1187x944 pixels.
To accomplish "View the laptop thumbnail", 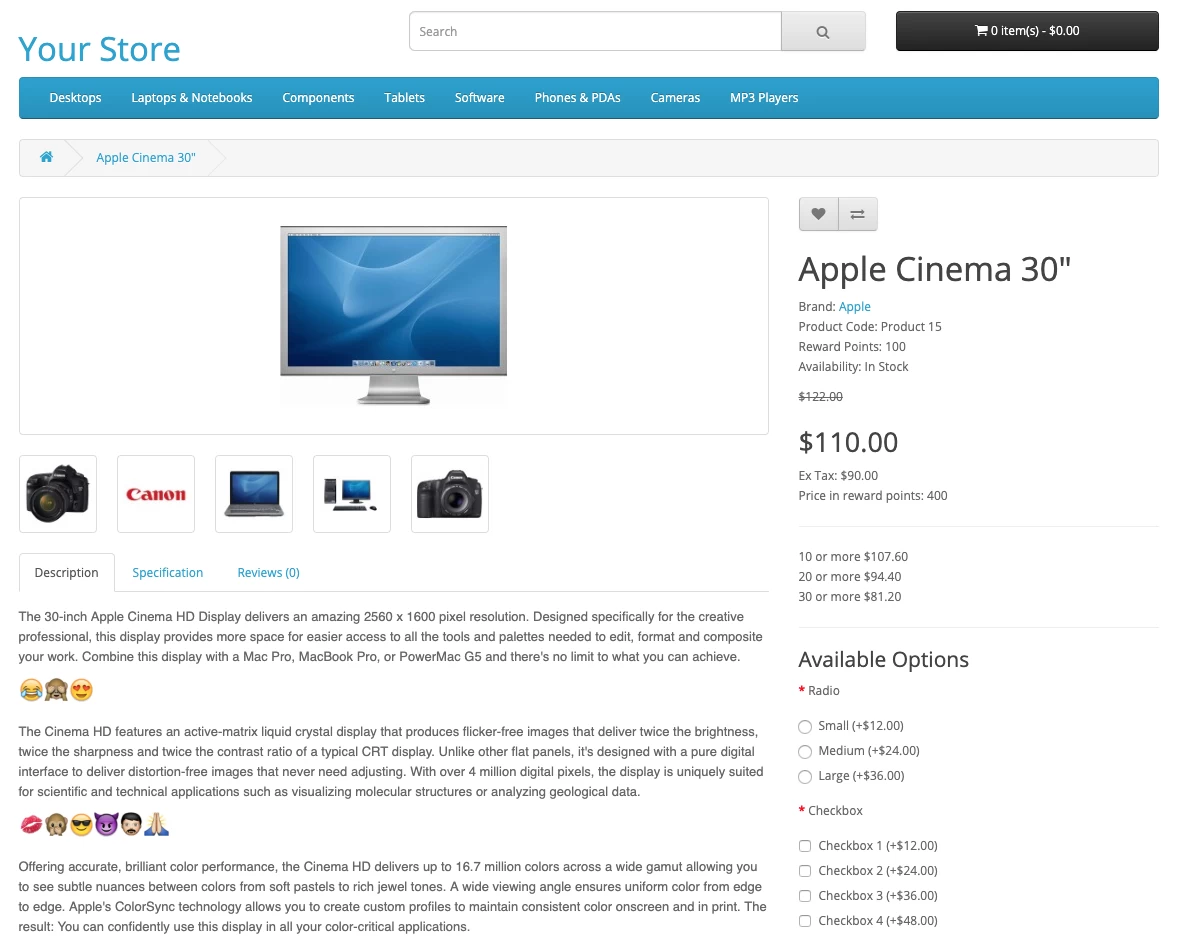I will click(x=254, y=494).
